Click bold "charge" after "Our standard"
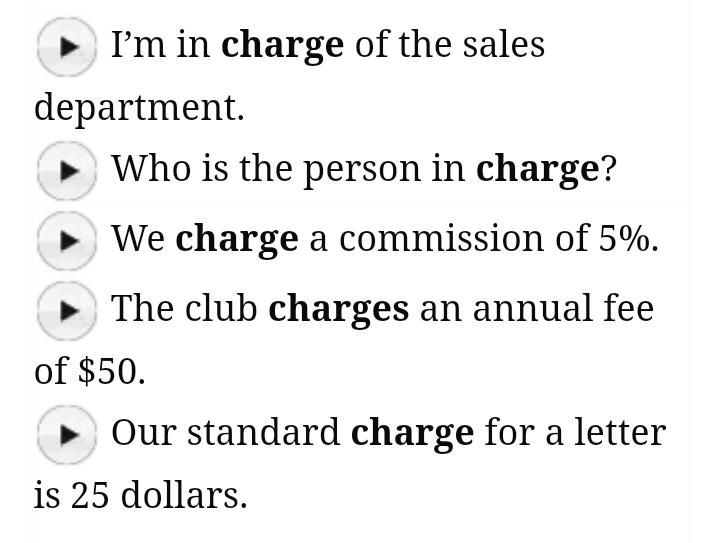This screenshot has width=720, height=543. point(412,434)
